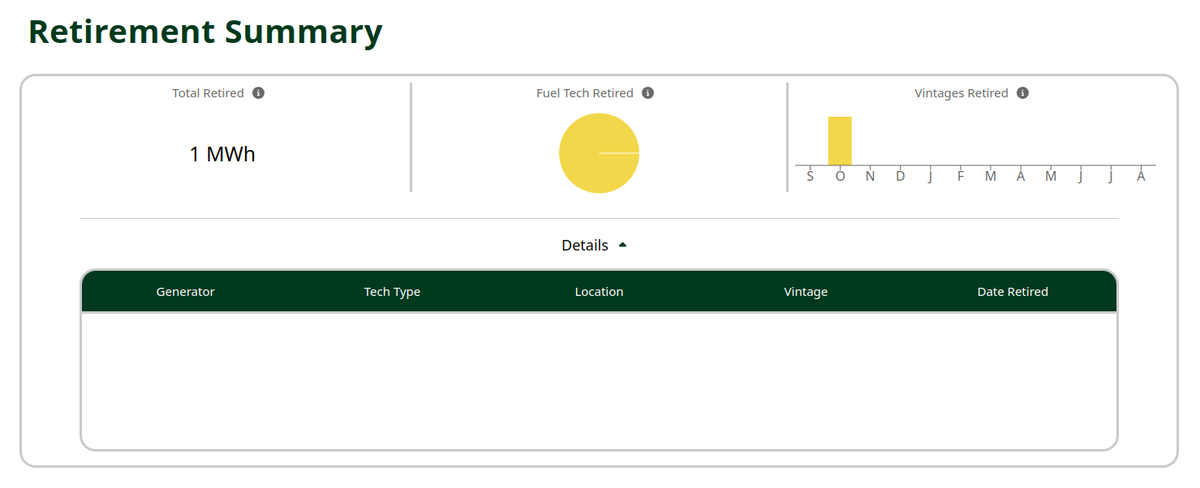The width and height of the screenshot is (1200, 488).
Task: Click the 'Fuel Tech Retired' label
Action: [x=585, y=93]
